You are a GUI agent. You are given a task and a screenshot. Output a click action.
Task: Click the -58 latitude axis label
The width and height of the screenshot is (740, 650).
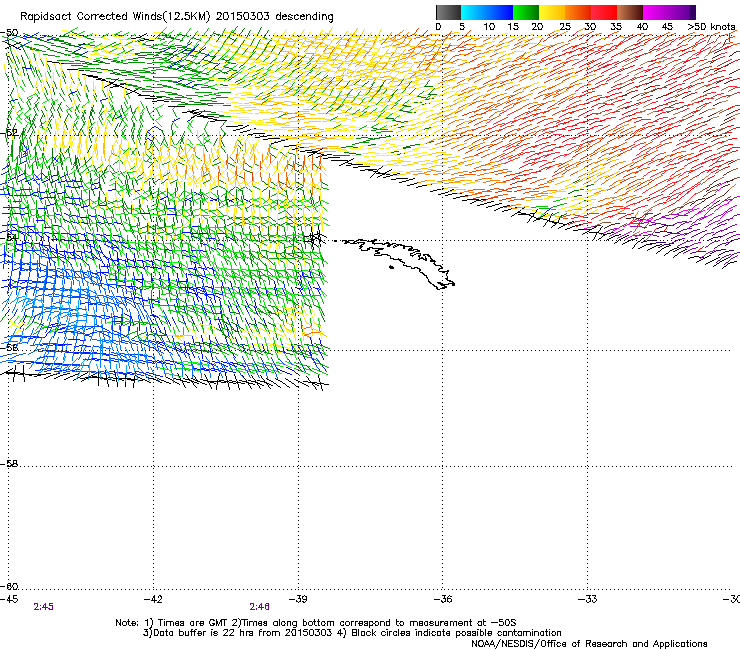pyautogui.click(x=9, y=464)
